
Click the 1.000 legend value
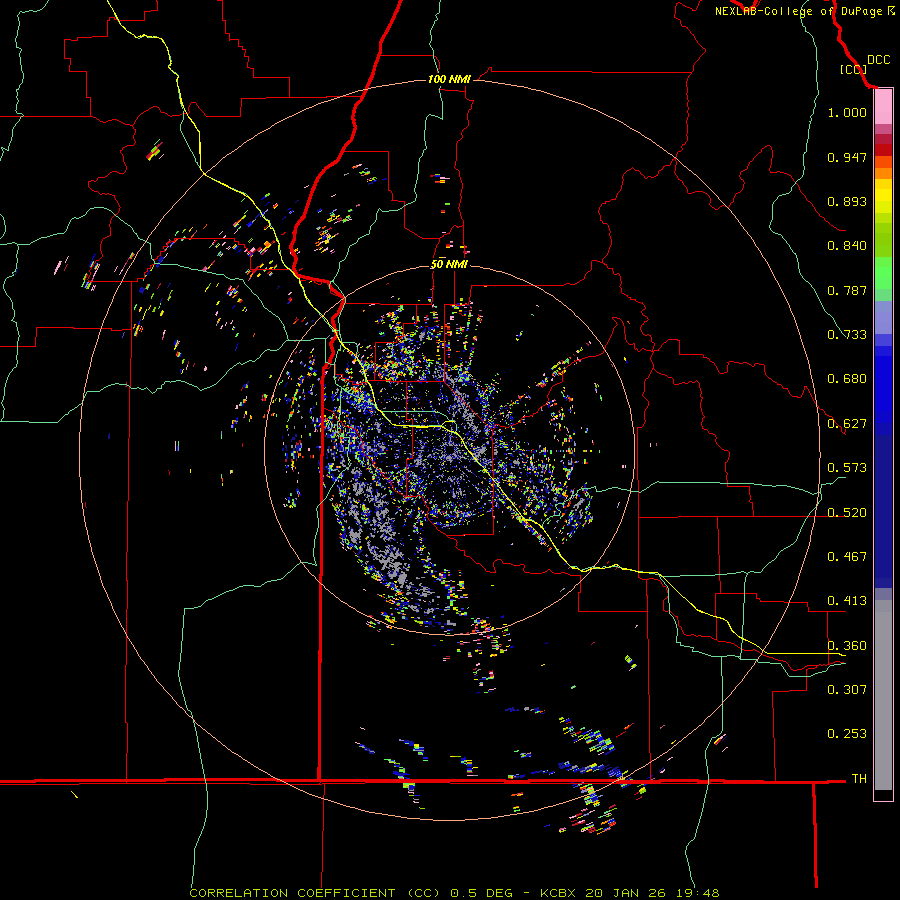(847, 112)
